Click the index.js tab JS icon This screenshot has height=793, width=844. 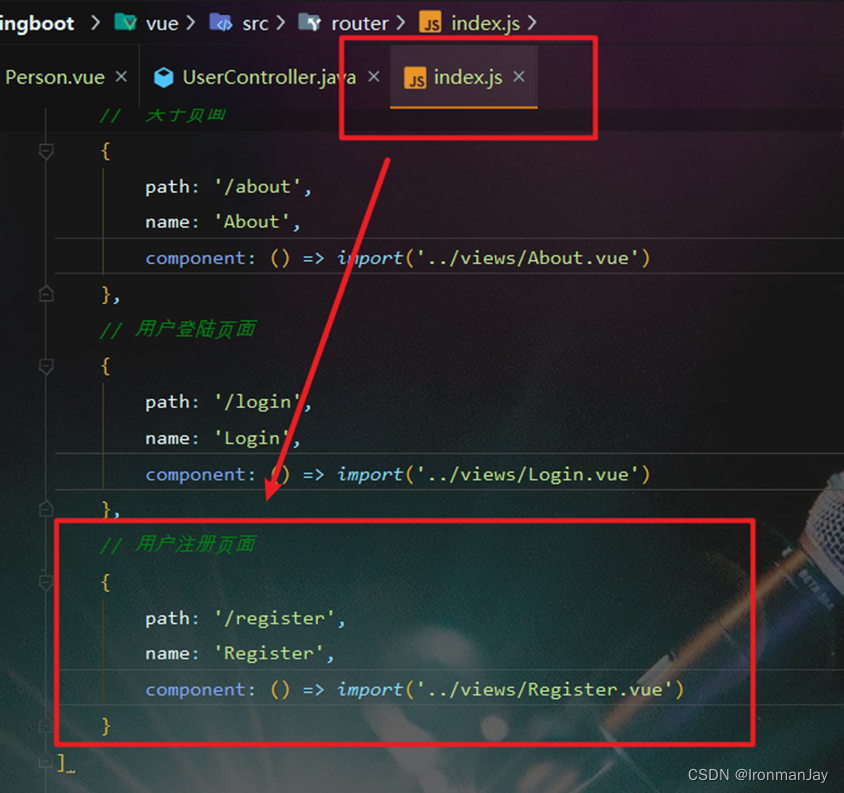click(x=415, y=78)
